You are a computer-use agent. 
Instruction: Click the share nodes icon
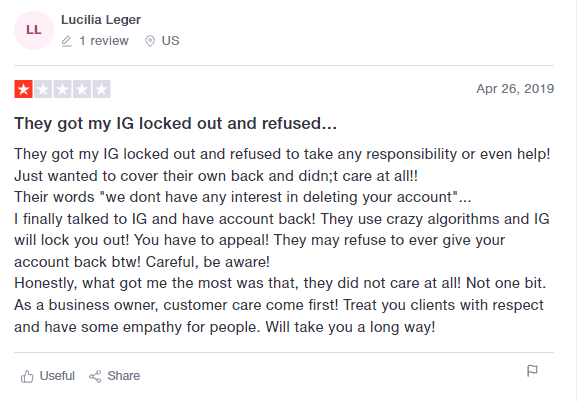point(95,376)
